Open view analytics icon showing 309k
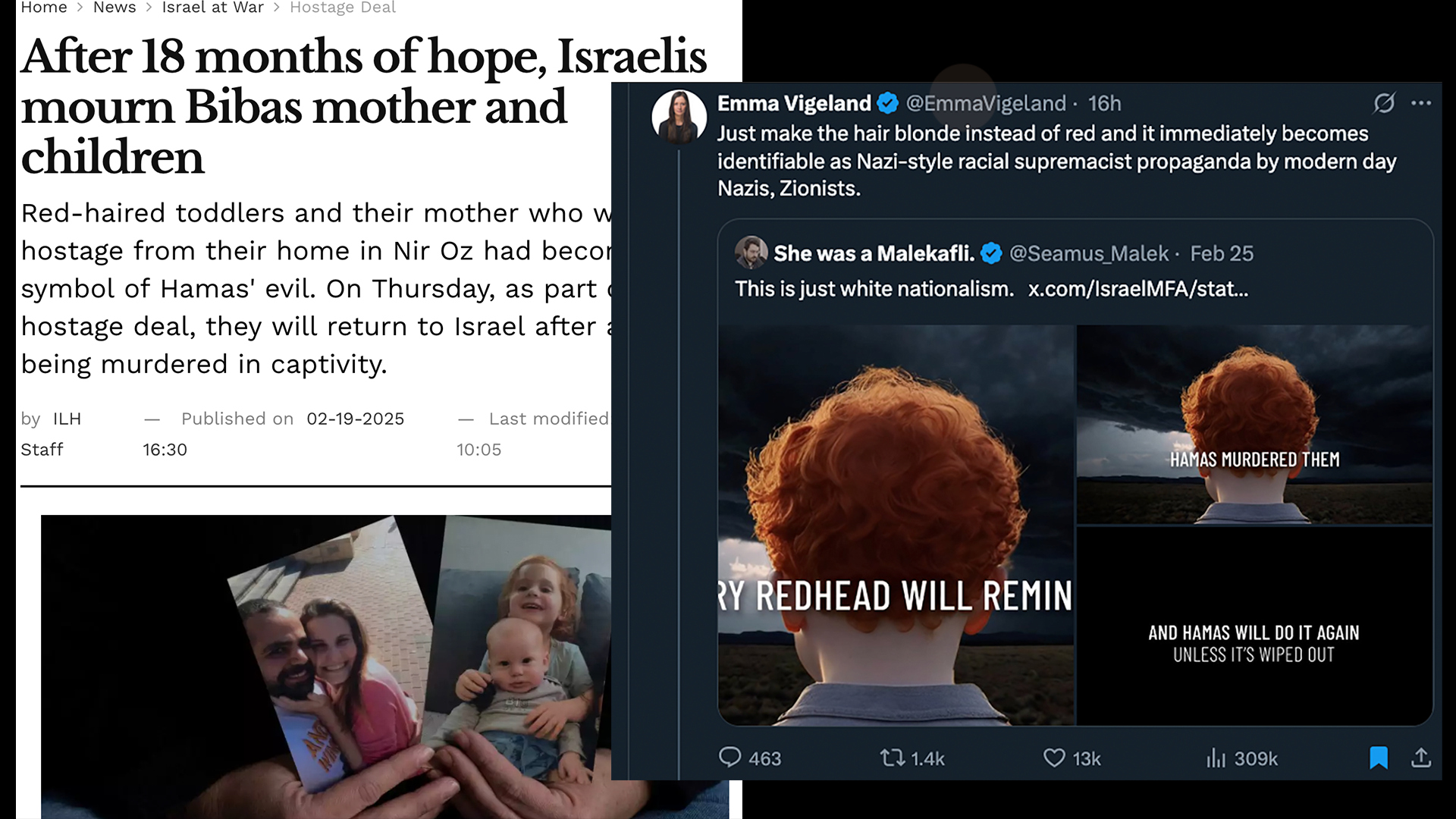This screenshot has height=819, width=1456. pos(1216,757)
